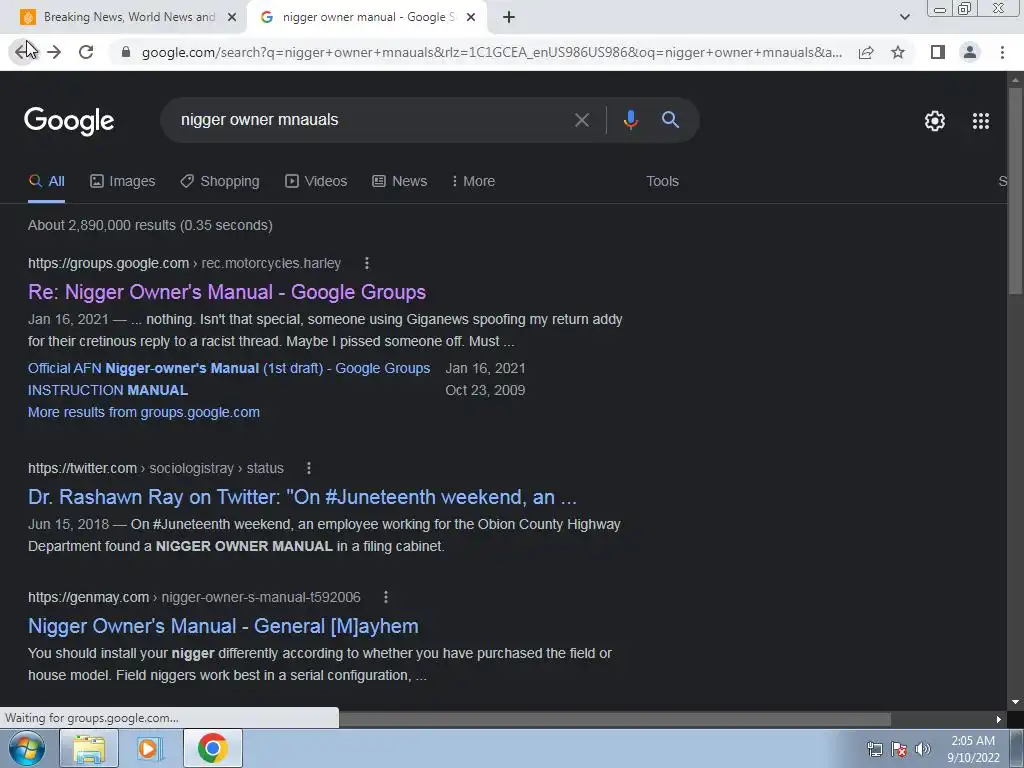Open the General [M]ayhem result link
Screen dimensions: 1024x768
[223, 626]
